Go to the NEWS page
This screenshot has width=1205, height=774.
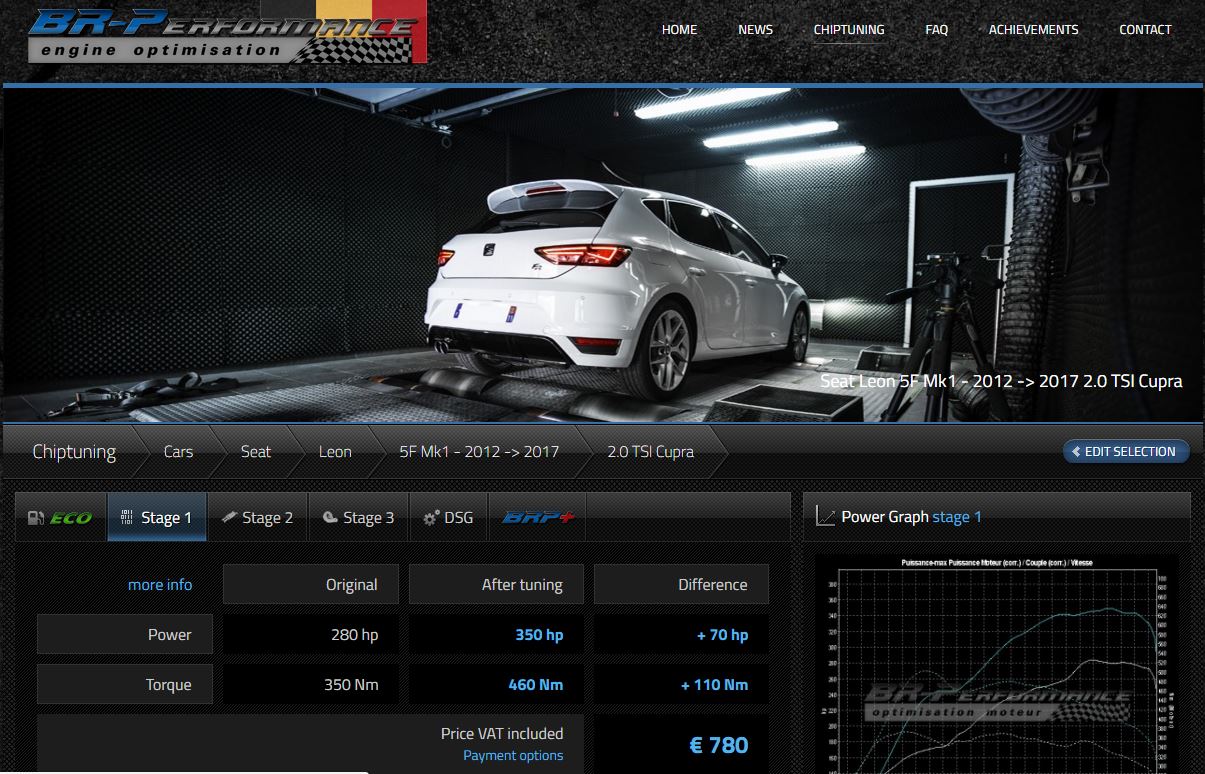(755, 30)
